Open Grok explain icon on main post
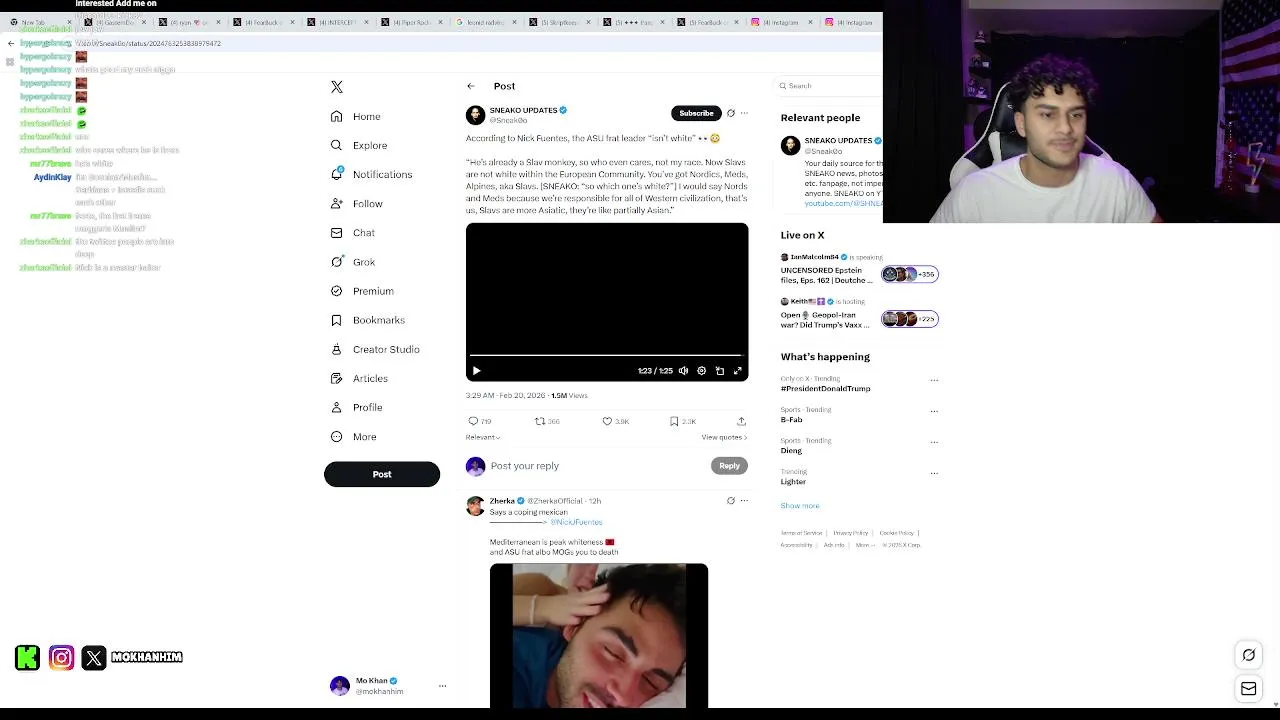The height and width of the screenshot is (720, 1280). point(731,113)
